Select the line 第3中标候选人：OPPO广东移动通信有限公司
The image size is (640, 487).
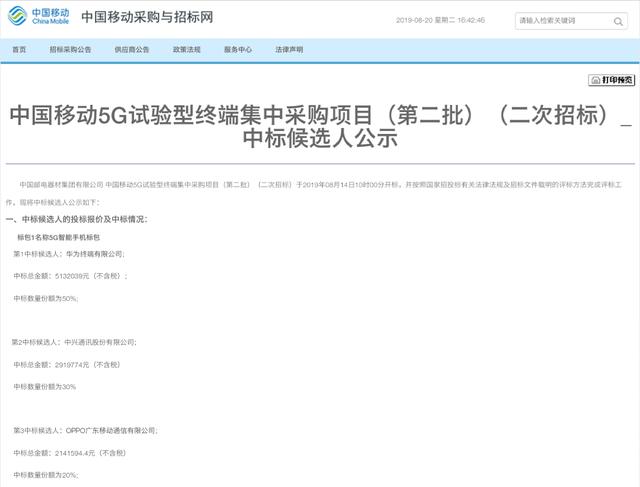[85, 430]
